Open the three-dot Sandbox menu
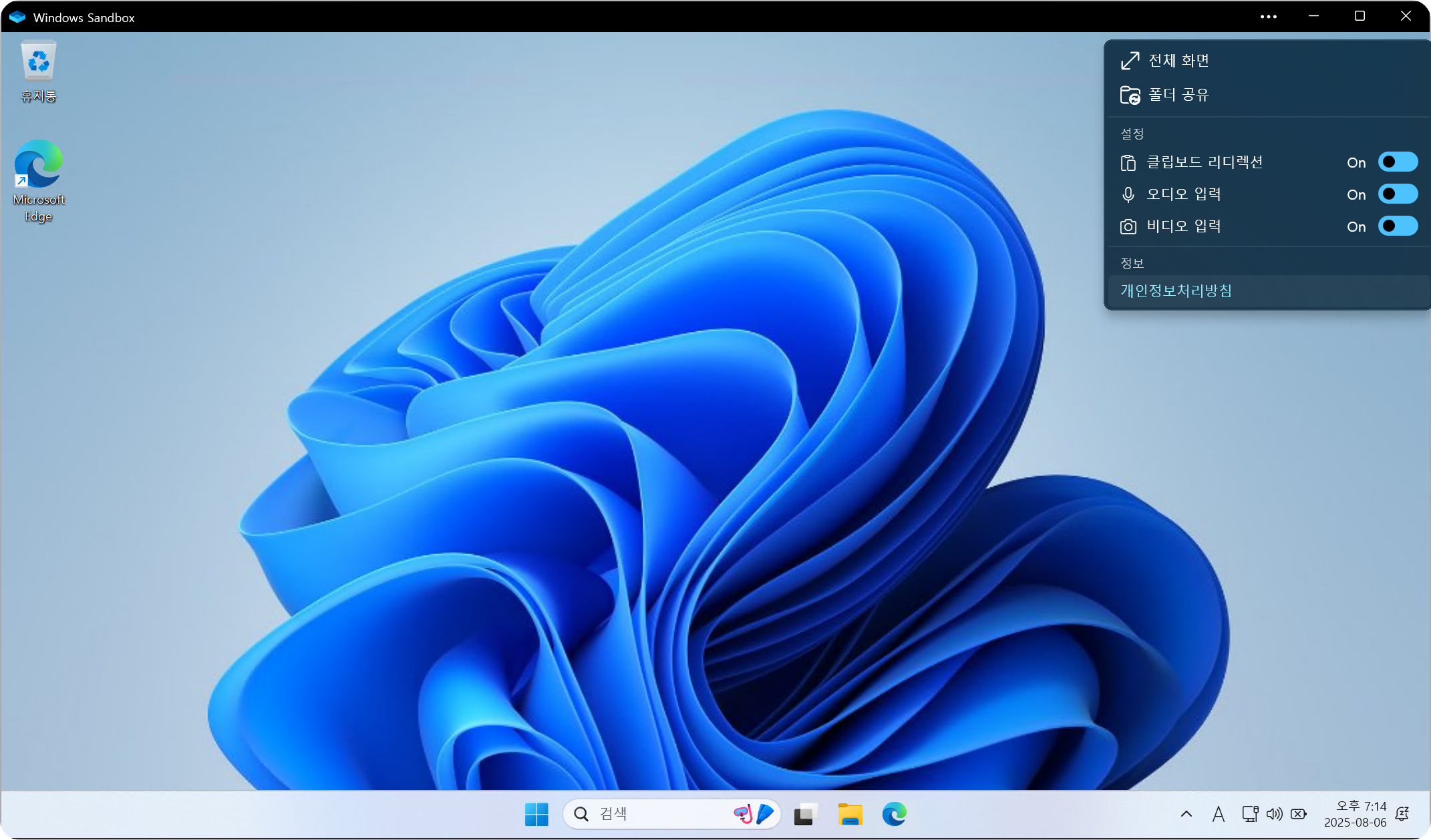 [1268, 17]
